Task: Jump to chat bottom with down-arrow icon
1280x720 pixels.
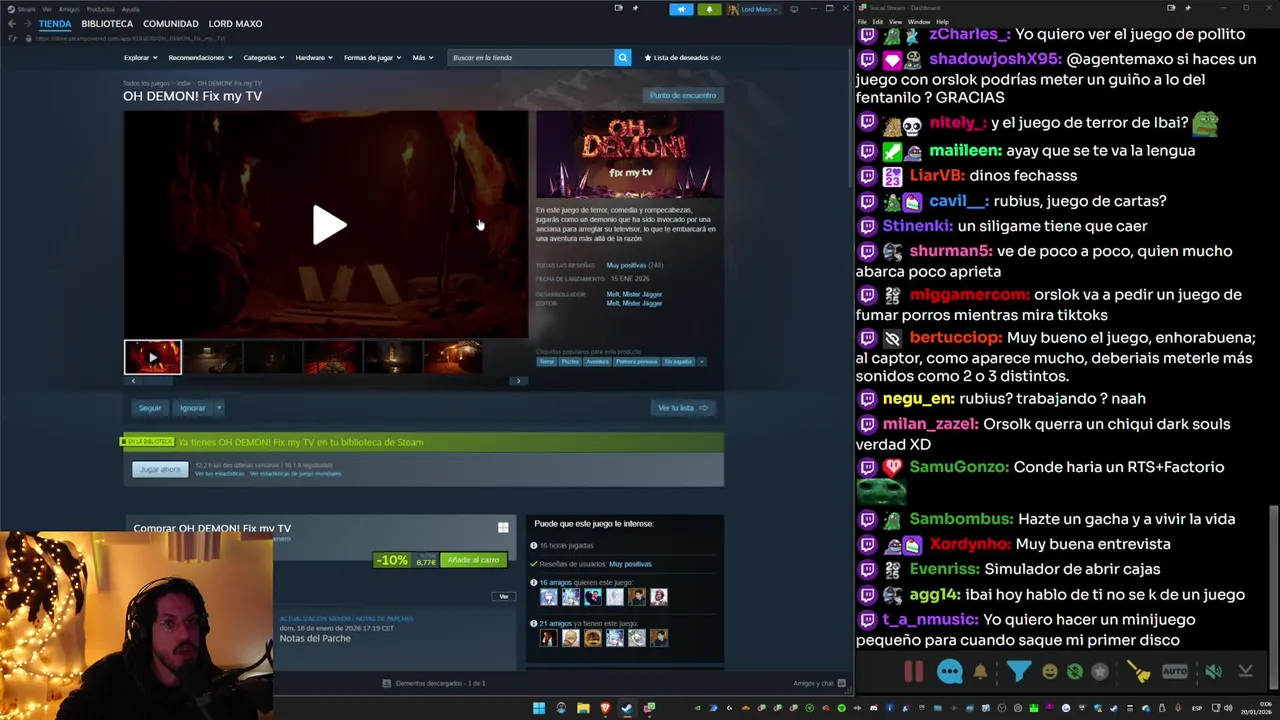Action: (x=1245, y=672)
